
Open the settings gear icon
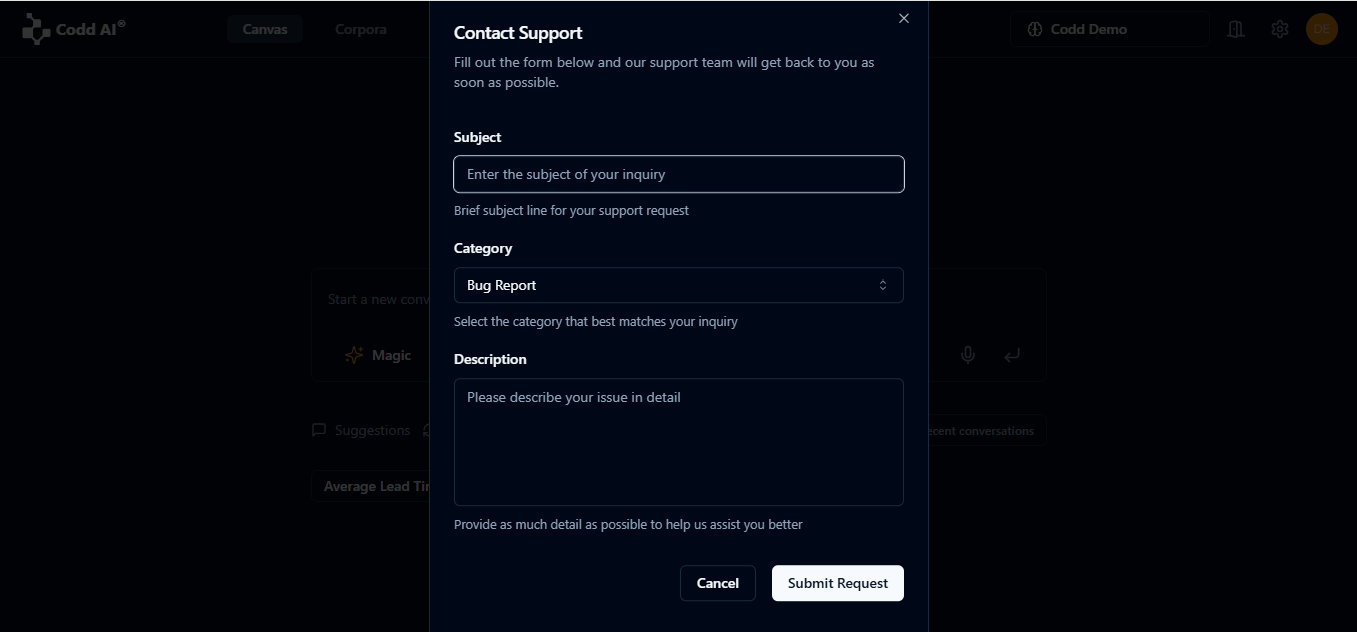coord(1280,29)
